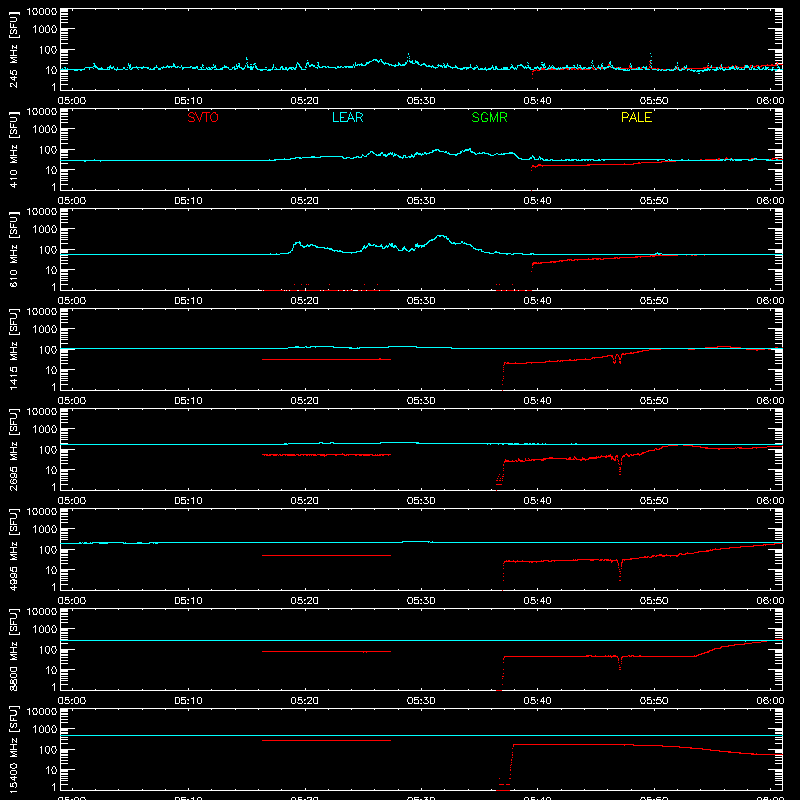
Task: Click the double red dip in 1415 MHz panel
Action: 616,359
